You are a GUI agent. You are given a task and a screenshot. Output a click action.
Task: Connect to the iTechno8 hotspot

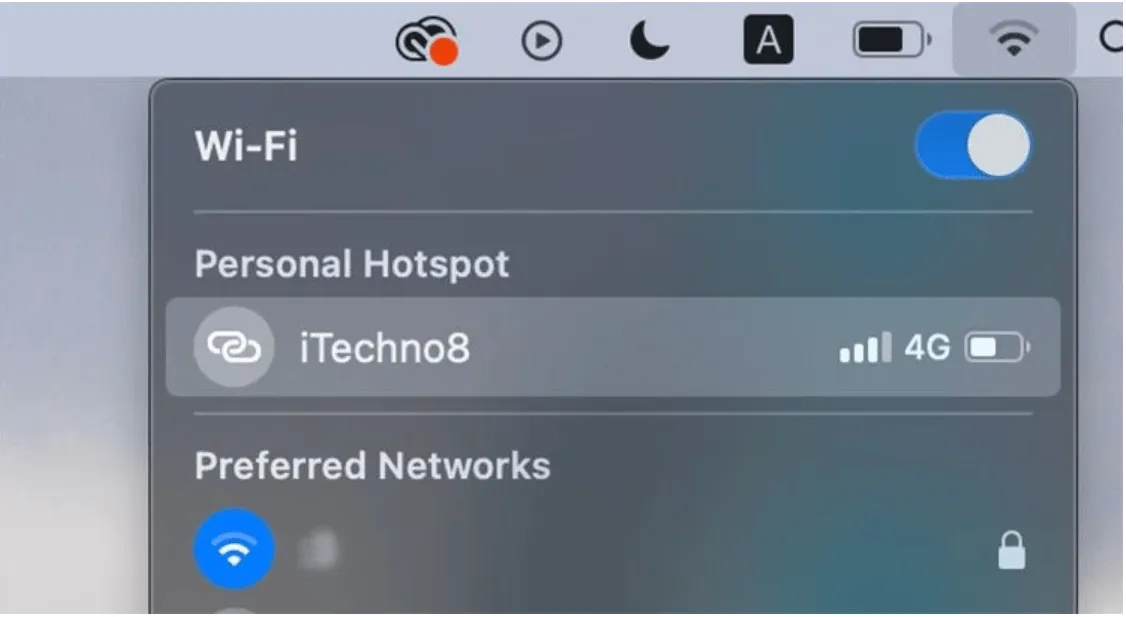[x=613, y=348]
